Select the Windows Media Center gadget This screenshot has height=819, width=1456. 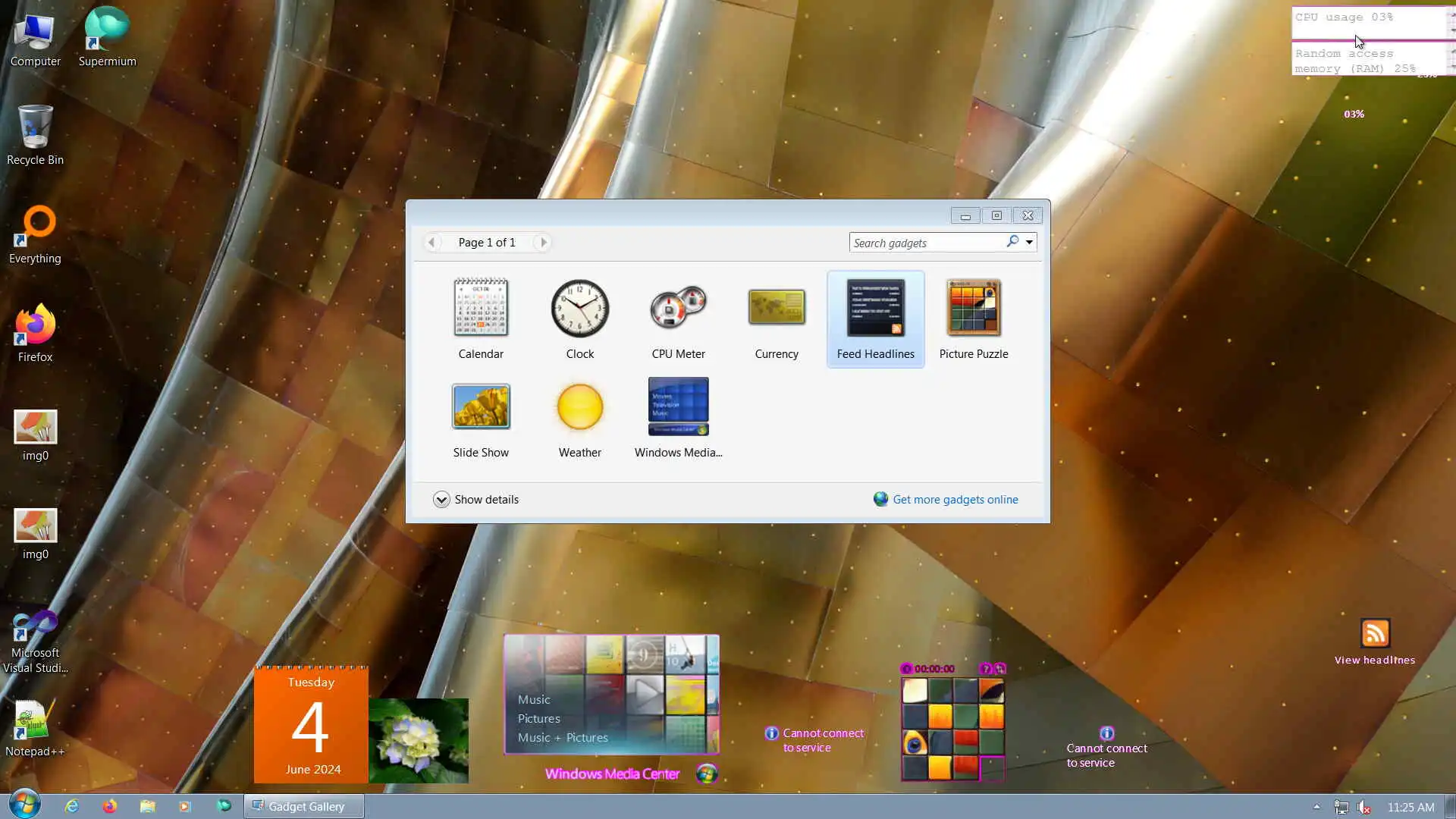click(678, 406)
